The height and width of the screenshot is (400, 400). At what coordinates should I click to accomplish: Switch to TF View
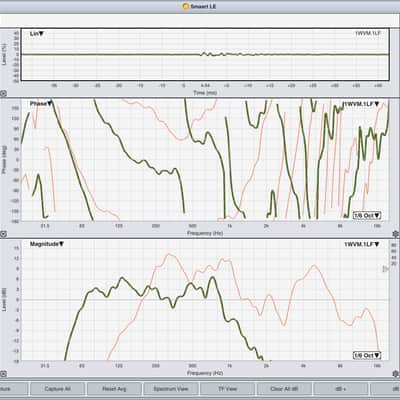227,389
